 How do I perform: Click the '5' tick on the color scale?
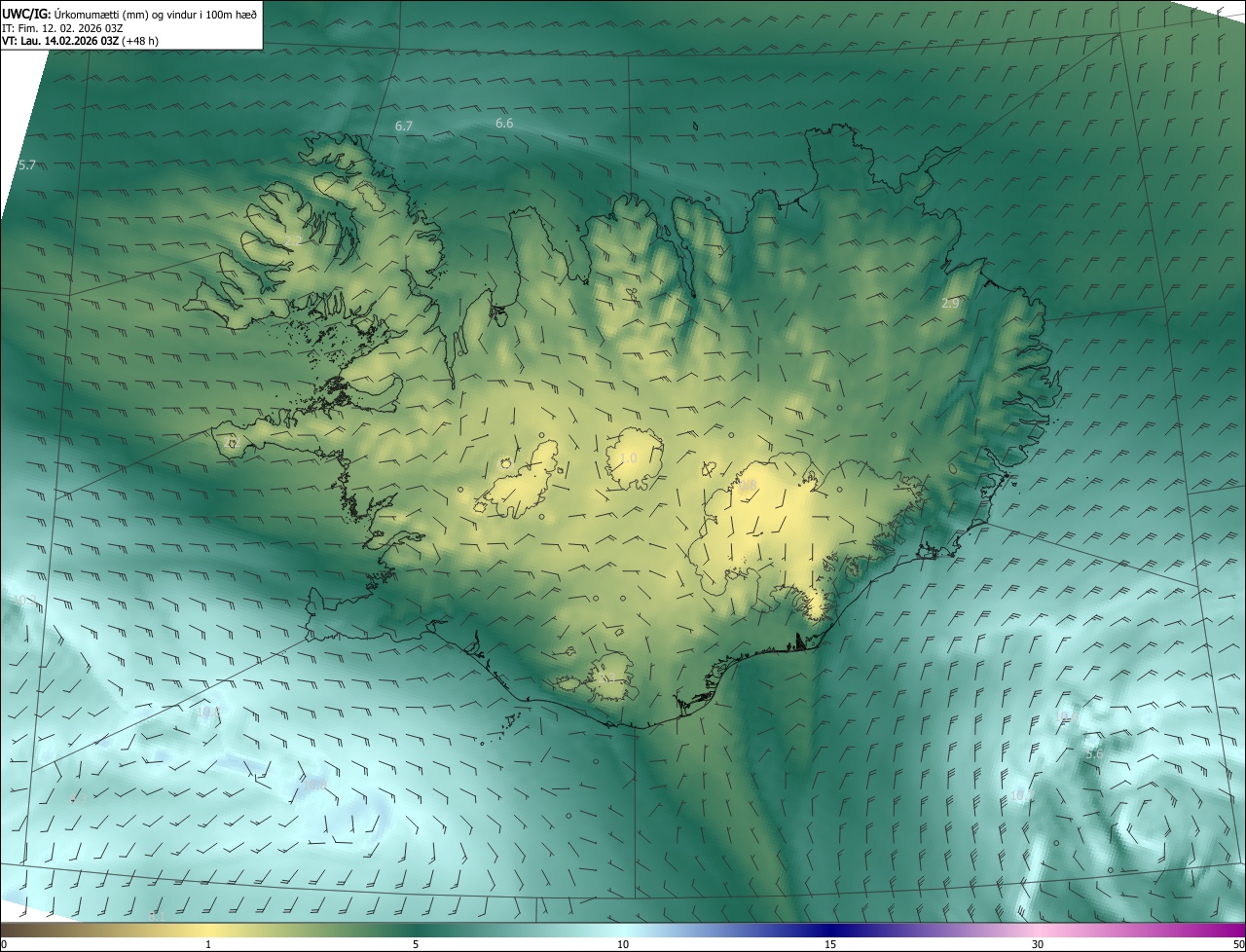pos(416,945)
